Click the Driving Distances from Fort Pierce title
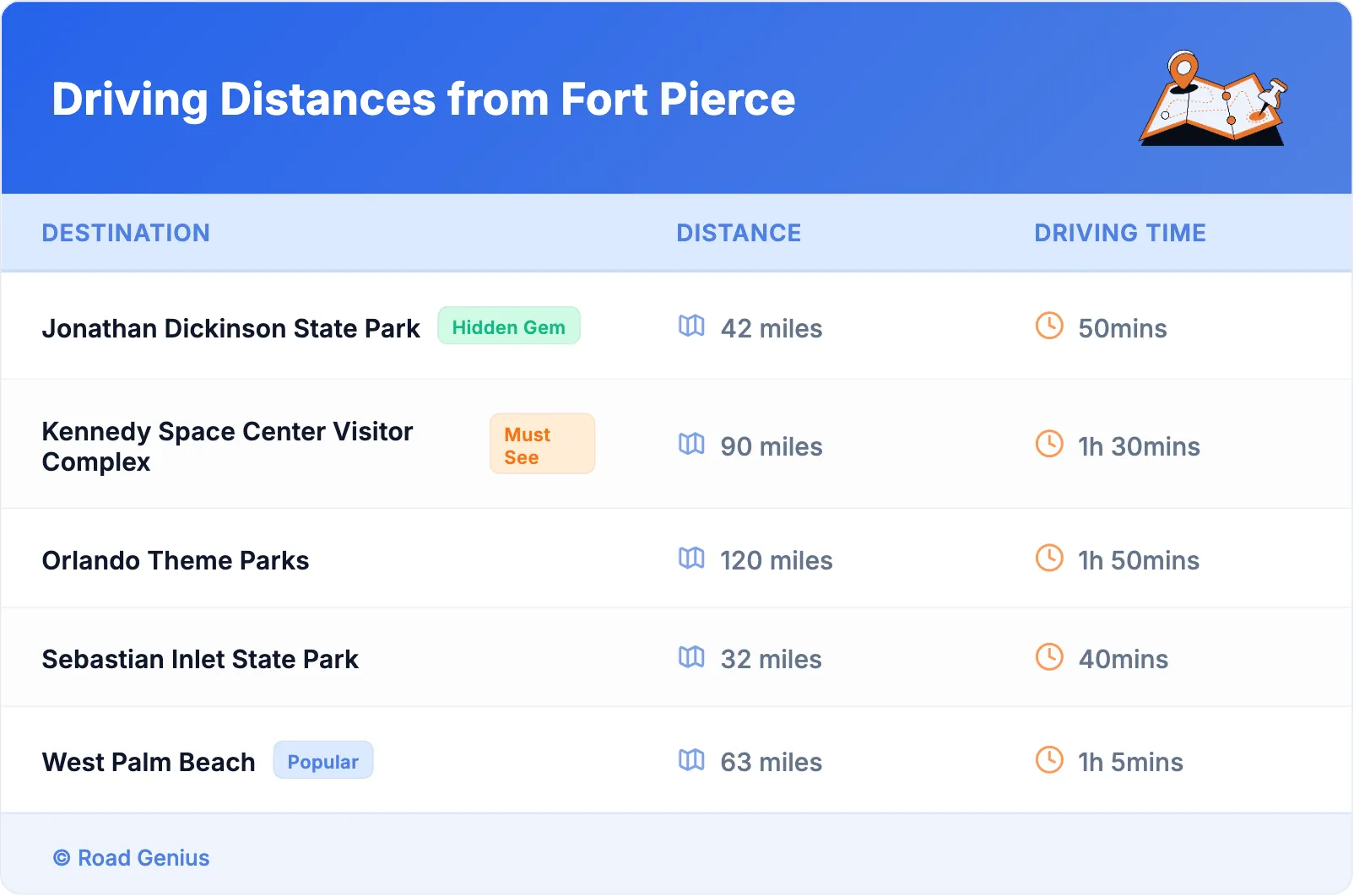The width and height of the screenshot is (1354, 896). 424,100
